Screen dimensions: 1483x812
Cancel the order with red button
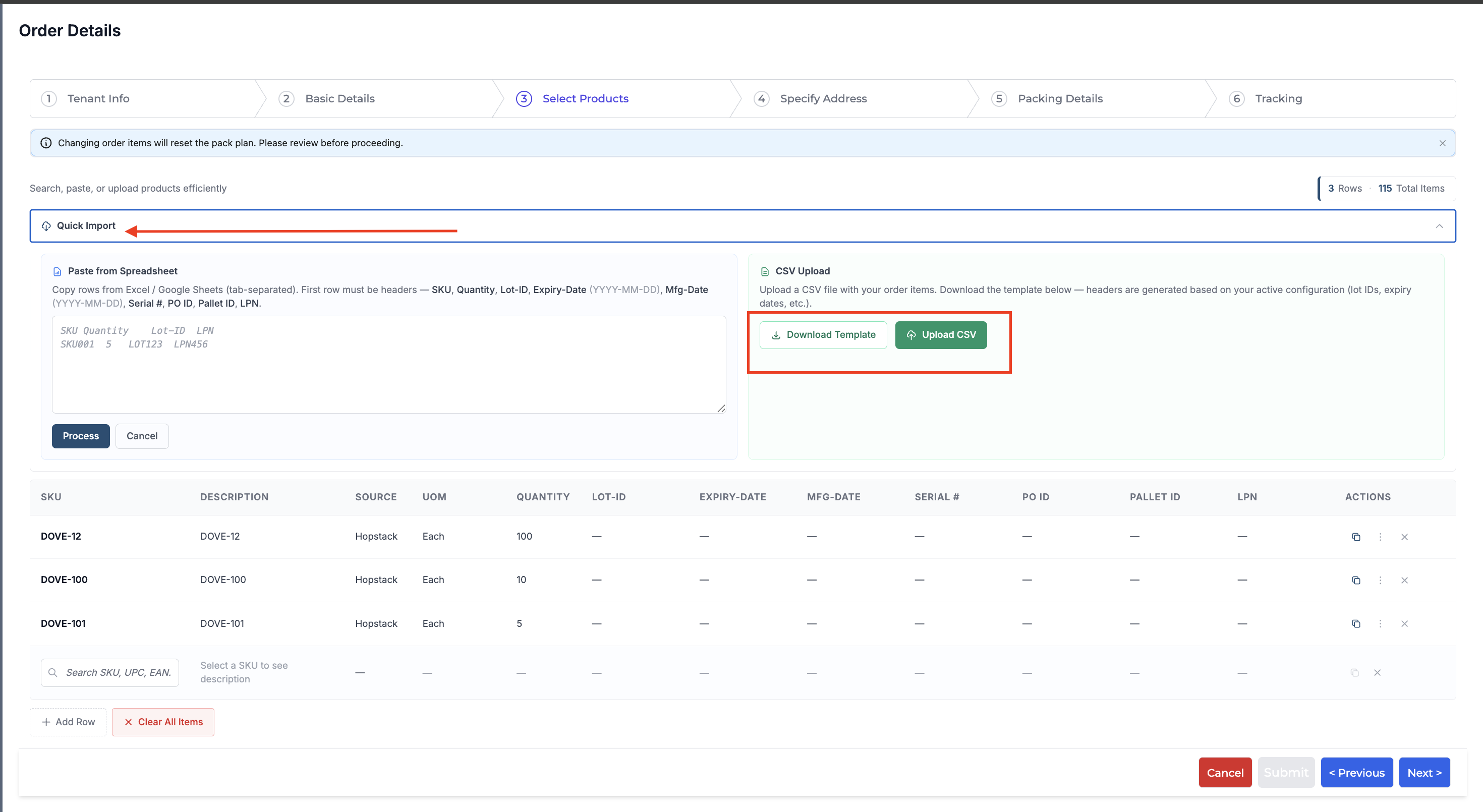pyautogui.click(x=1225, y=772)
